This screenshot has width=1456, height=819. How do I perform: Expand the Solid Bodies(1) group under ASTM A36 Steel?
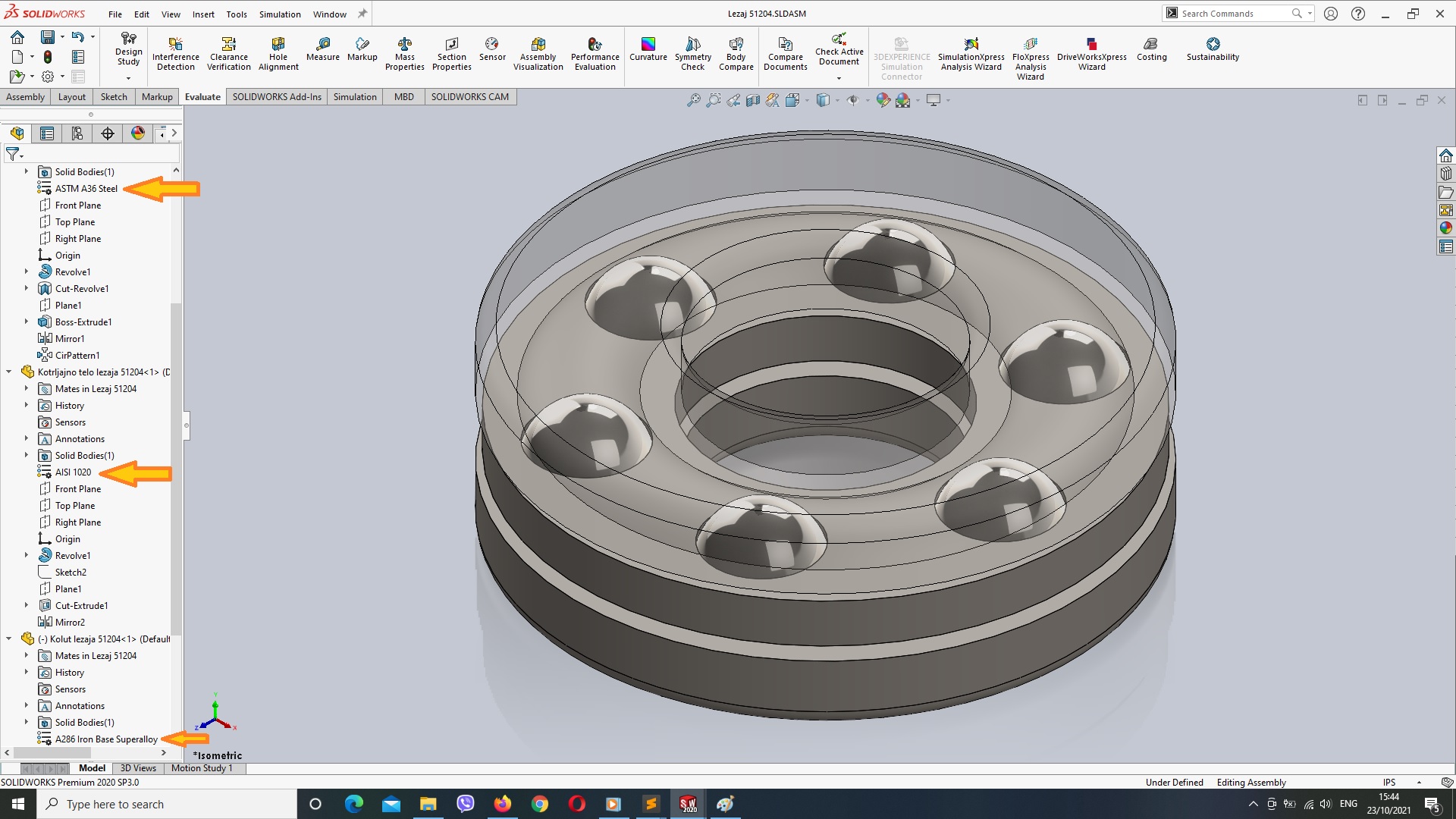tap(26, 171)
